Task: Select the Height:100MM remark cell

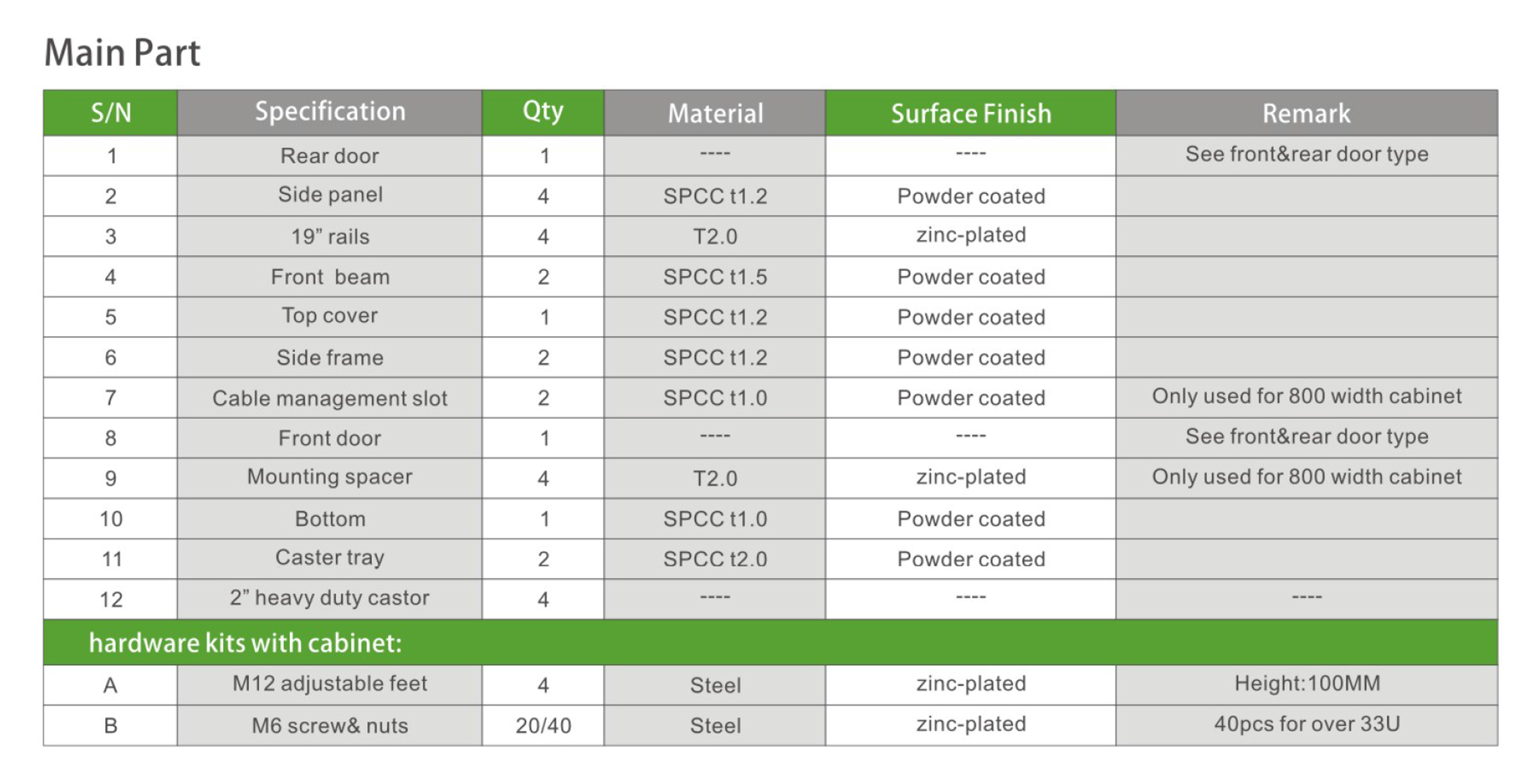Action: point(1307,684)
